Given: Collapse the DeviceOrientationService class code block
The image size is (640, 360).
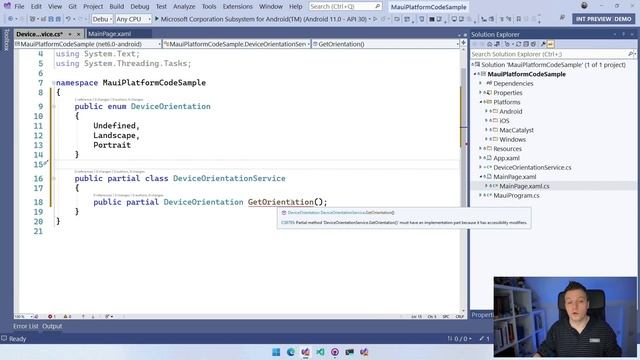Looking at the screenshot, I should click(53, 178).
